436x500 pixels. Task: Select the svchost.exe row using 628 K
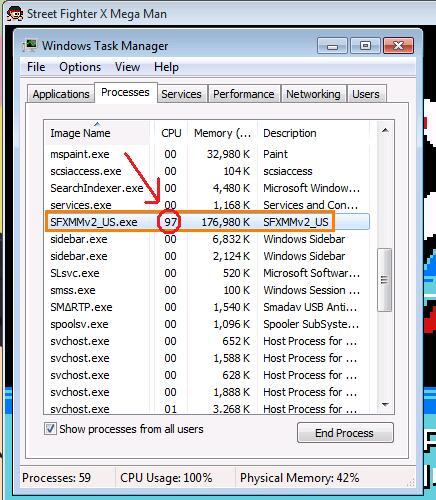pos(207,375)
